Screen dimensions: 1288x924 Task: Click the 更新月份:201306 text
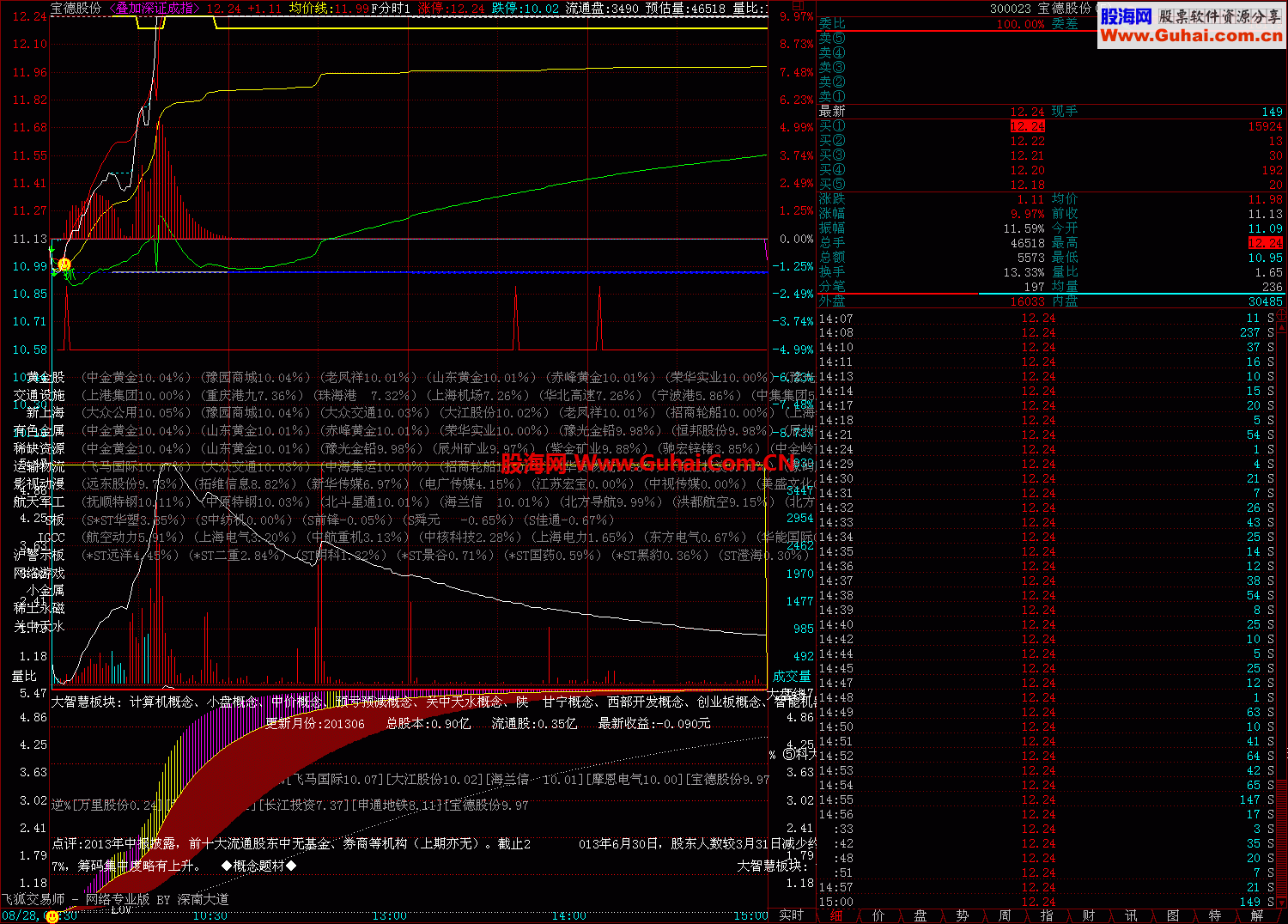315,724
